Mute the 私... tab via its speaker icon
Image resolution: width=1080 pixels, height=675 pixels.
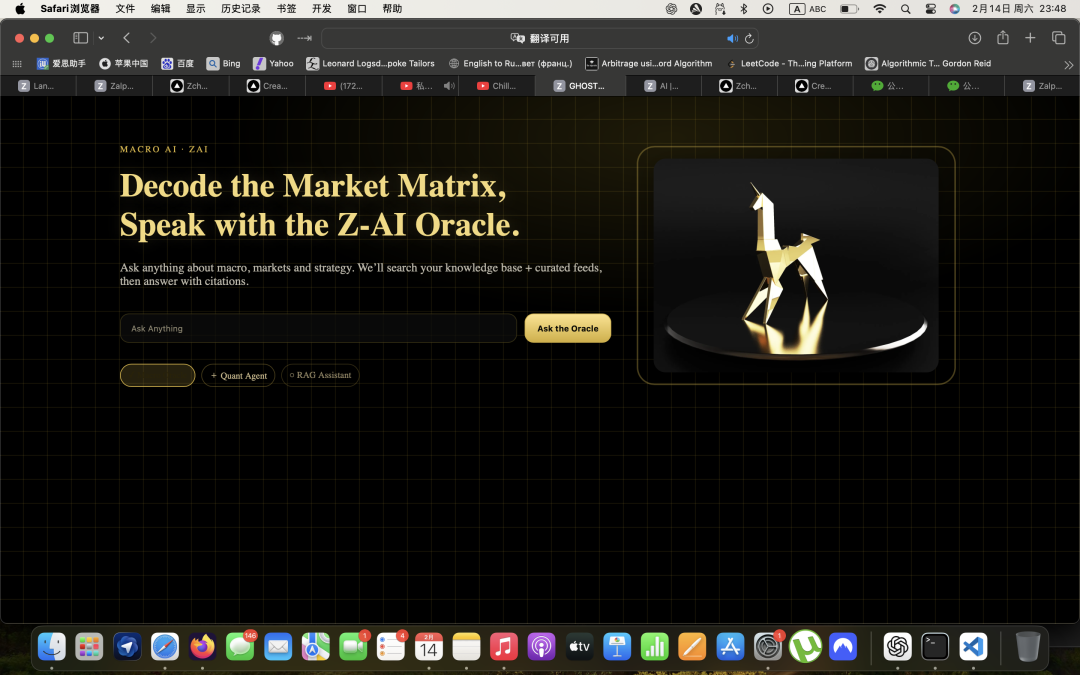(449, 86)
